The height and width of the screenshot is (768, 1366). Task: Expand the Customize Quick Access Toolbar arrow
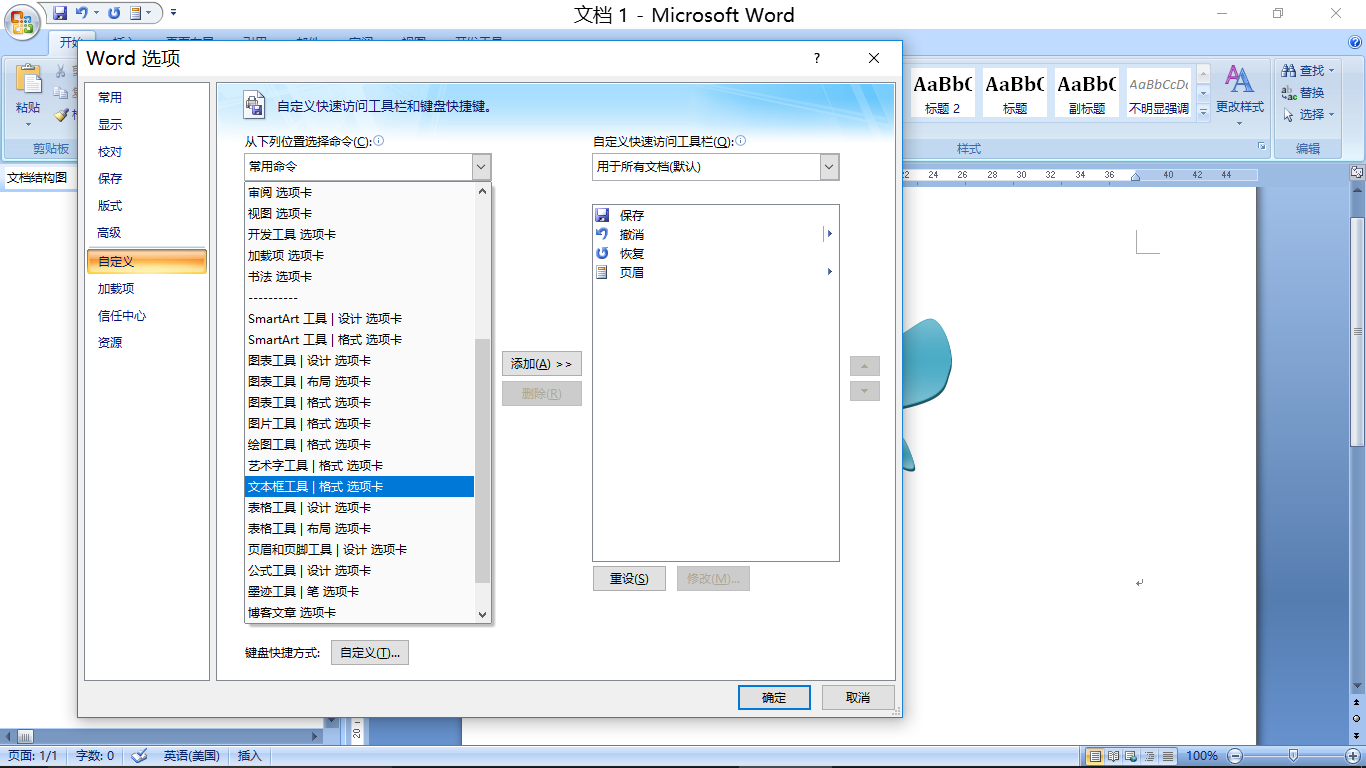tap(174, 13)
